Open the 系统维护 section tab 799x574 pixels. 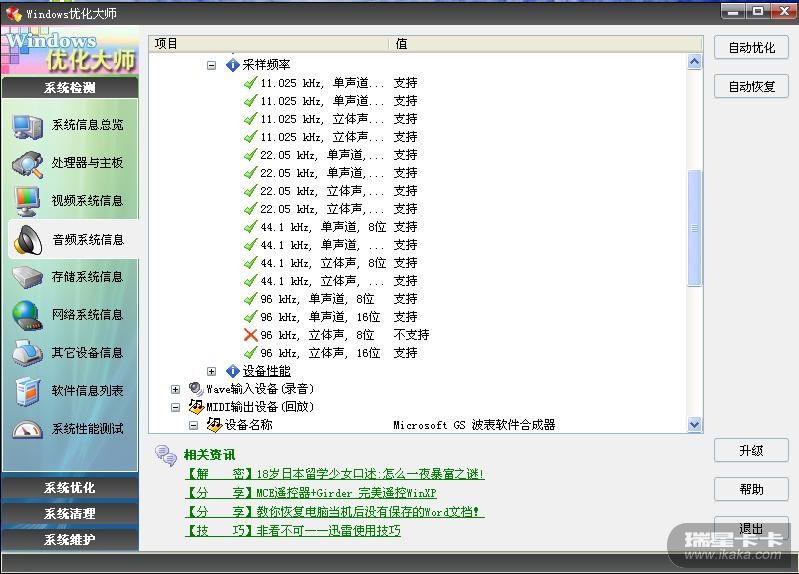[x=69, y=539]
